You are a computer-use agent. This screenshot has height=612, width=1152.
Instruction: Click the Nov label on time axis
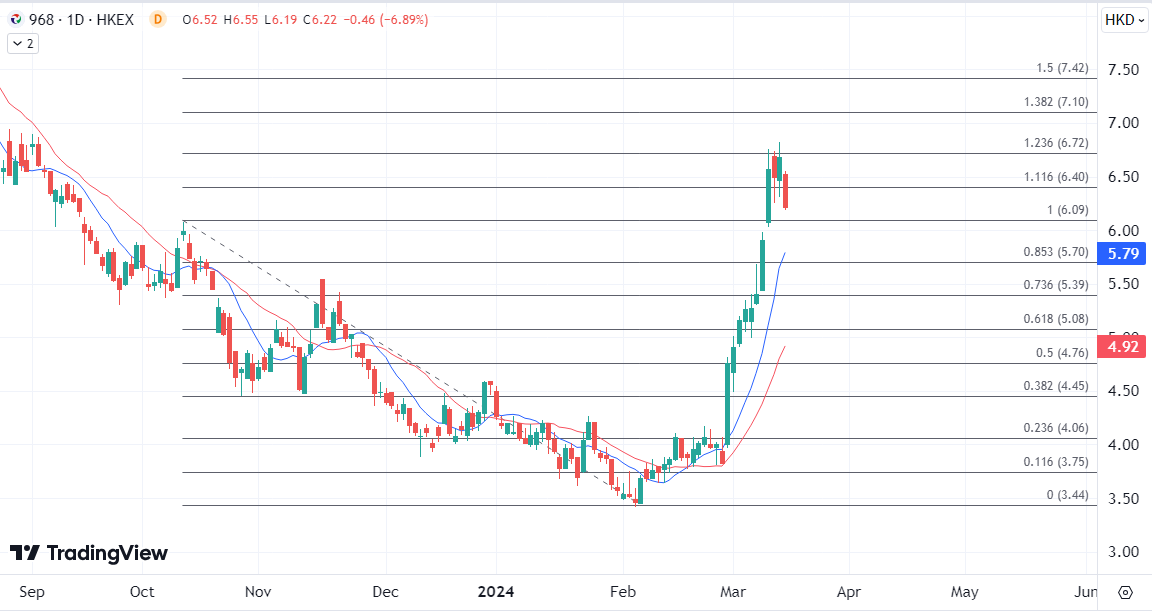258,592
